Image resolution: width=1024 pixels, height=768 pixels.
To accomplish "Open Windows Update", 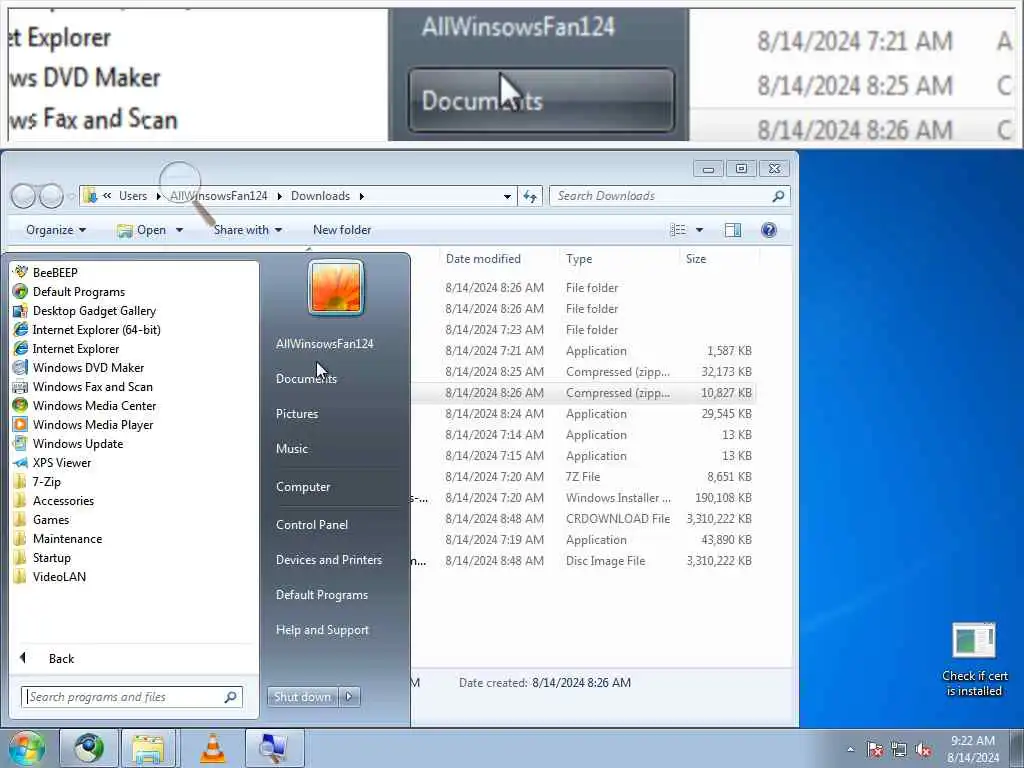I will [78, 443].
